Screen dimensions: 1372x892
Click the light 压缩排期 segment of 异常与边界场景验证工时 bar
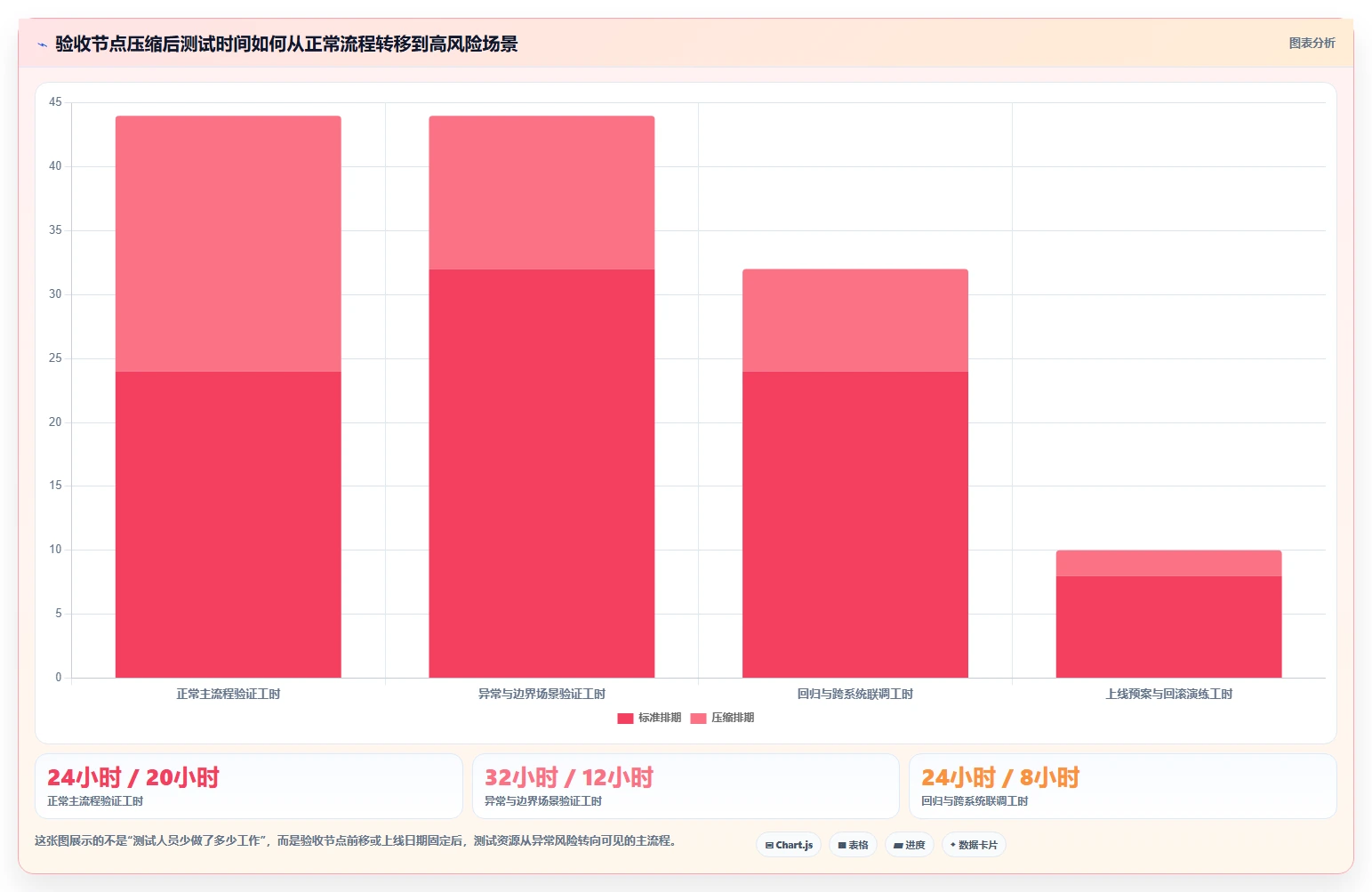point(542,192)
